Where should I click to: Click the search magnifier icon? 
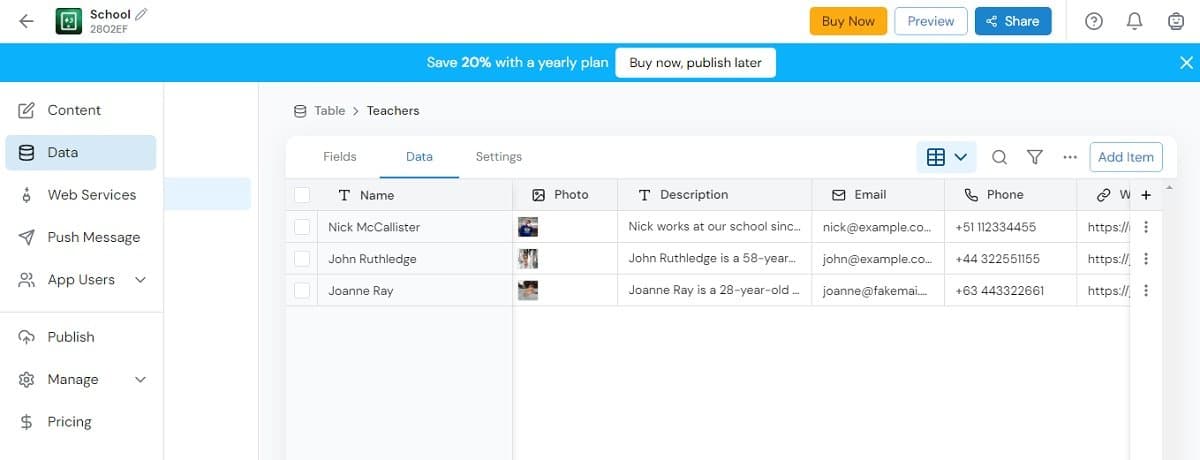[999, 157]
